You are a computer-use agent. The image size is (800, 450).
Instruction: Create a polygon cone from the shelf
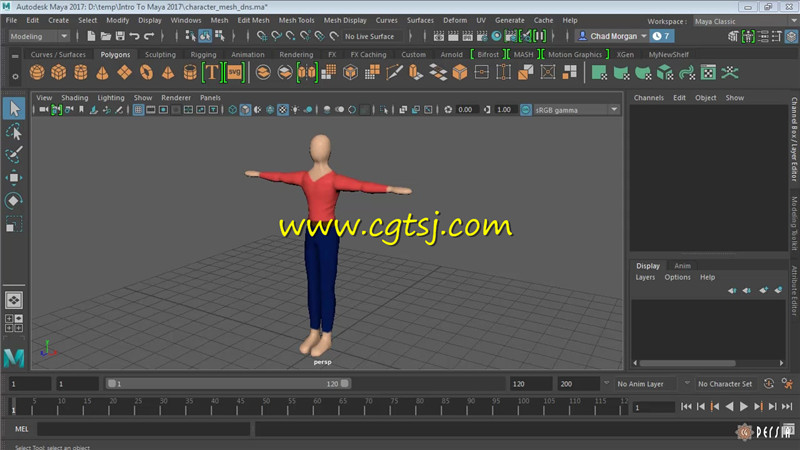pos(103,72)
